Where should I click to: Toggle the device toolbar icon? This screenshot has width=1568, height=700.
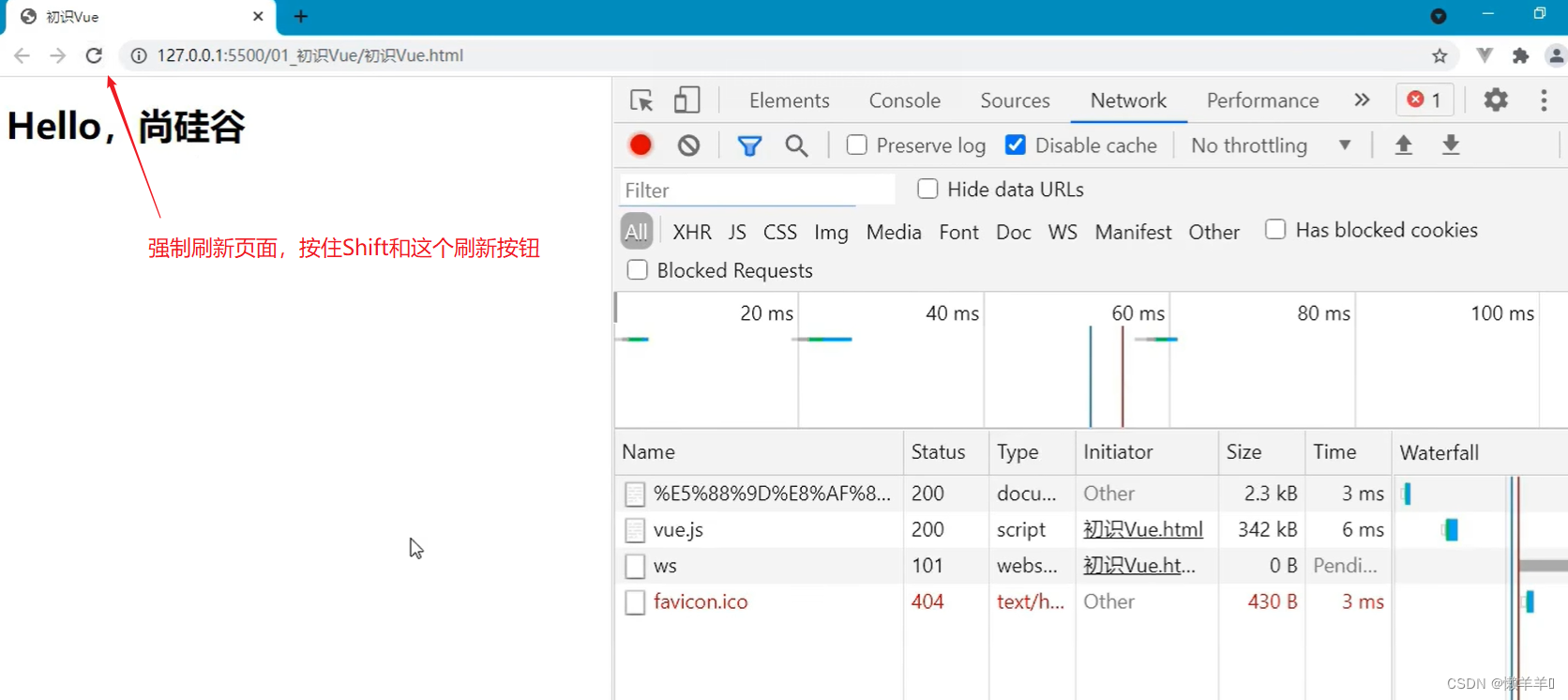tap(686, 100)
